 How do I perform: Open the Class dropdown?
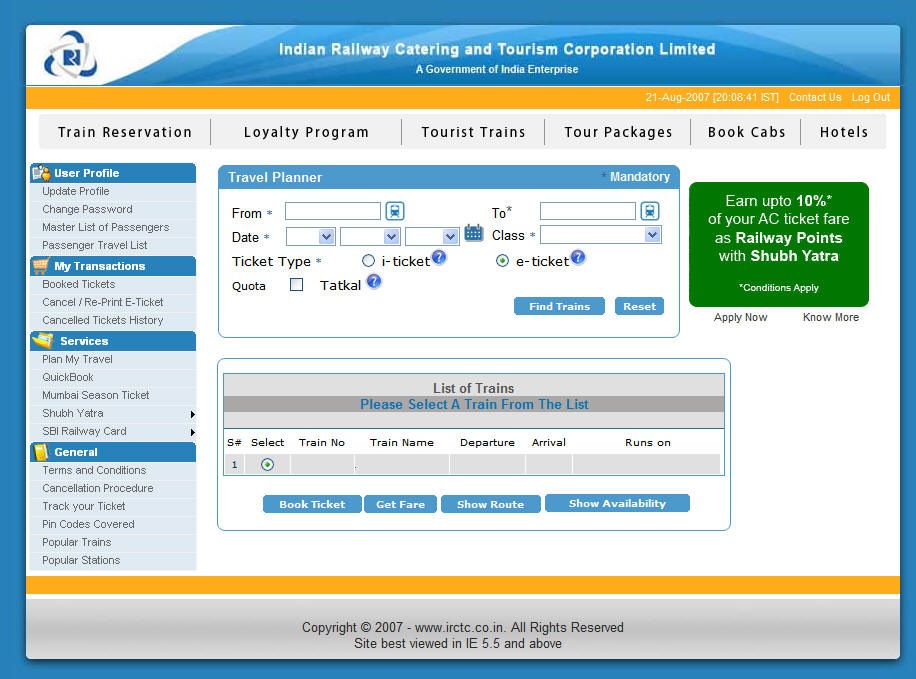601,235
